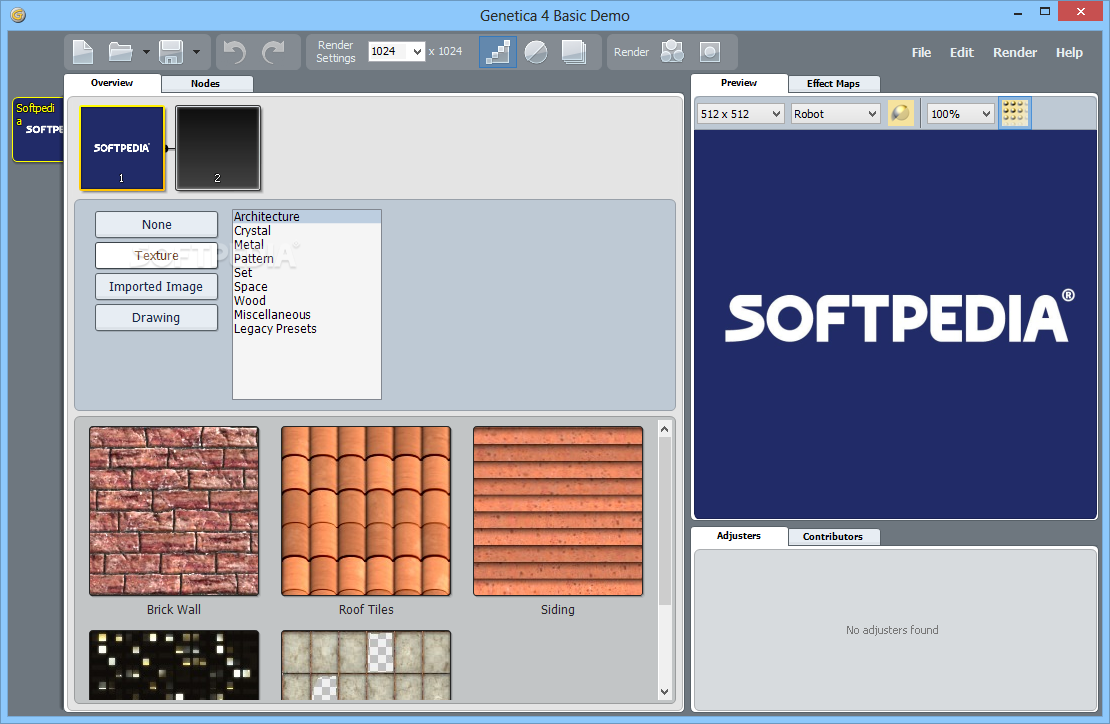Open the File menu
Viewport: 1110px width, 724px height.
click(x=921, y=52)
